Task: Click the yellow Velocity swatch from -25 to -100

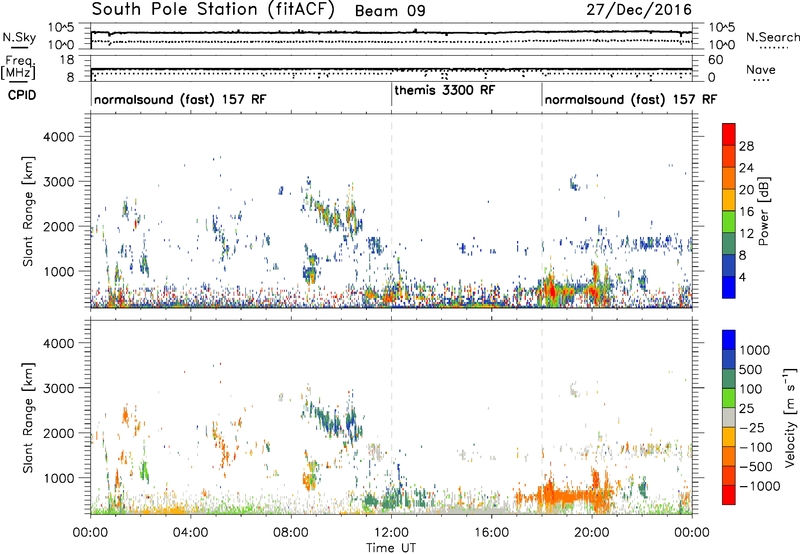Action: [729, 437]
